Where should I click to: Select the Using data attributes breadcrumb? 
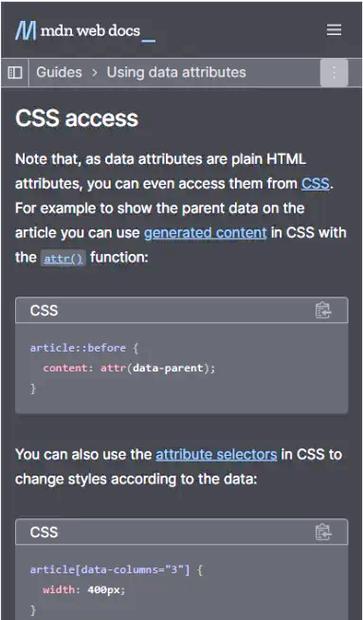(x=176, y=72)
